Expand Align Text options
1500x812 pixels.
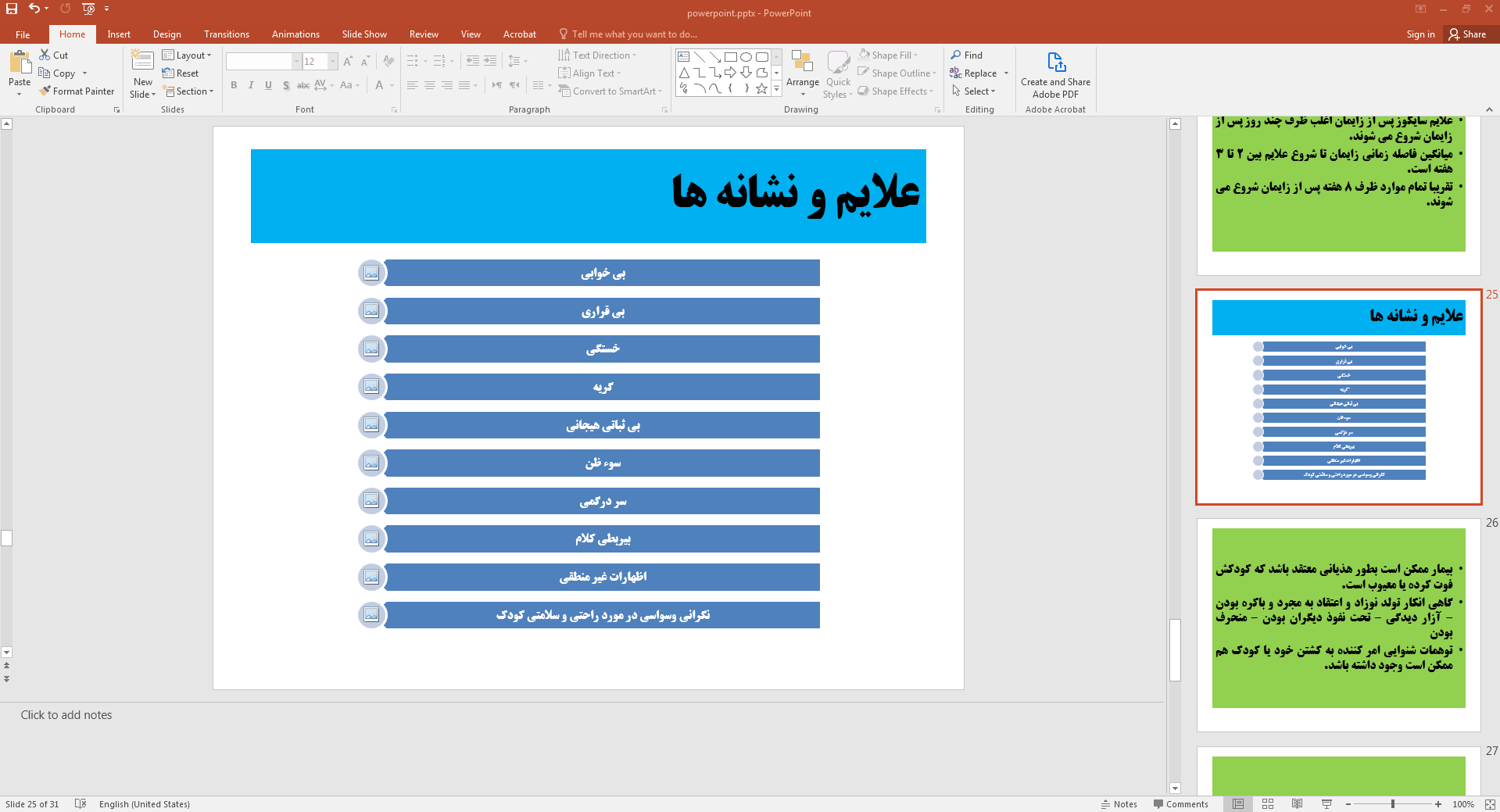tap(589, 73)
